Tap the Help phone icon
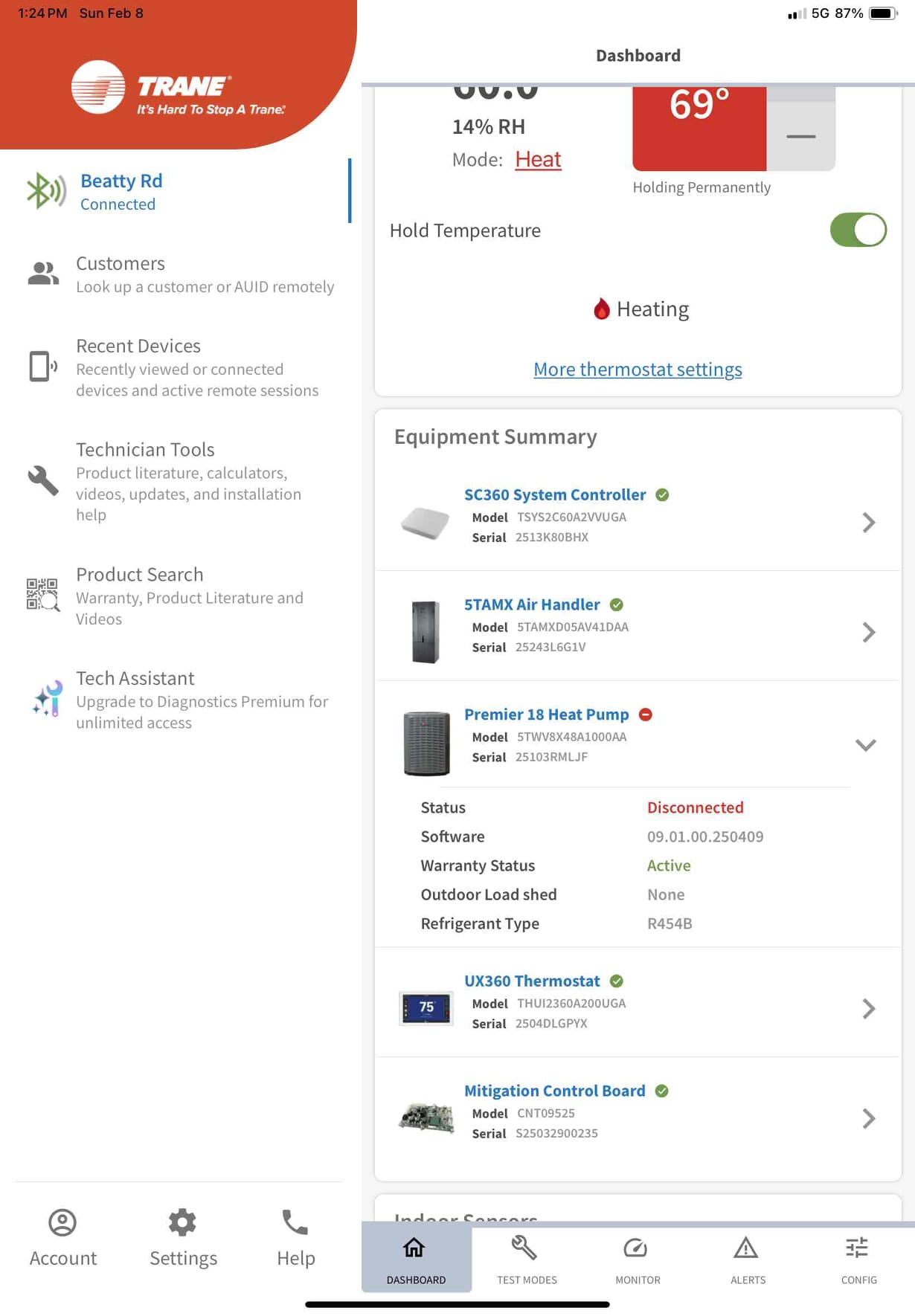 click(295, 1222)
